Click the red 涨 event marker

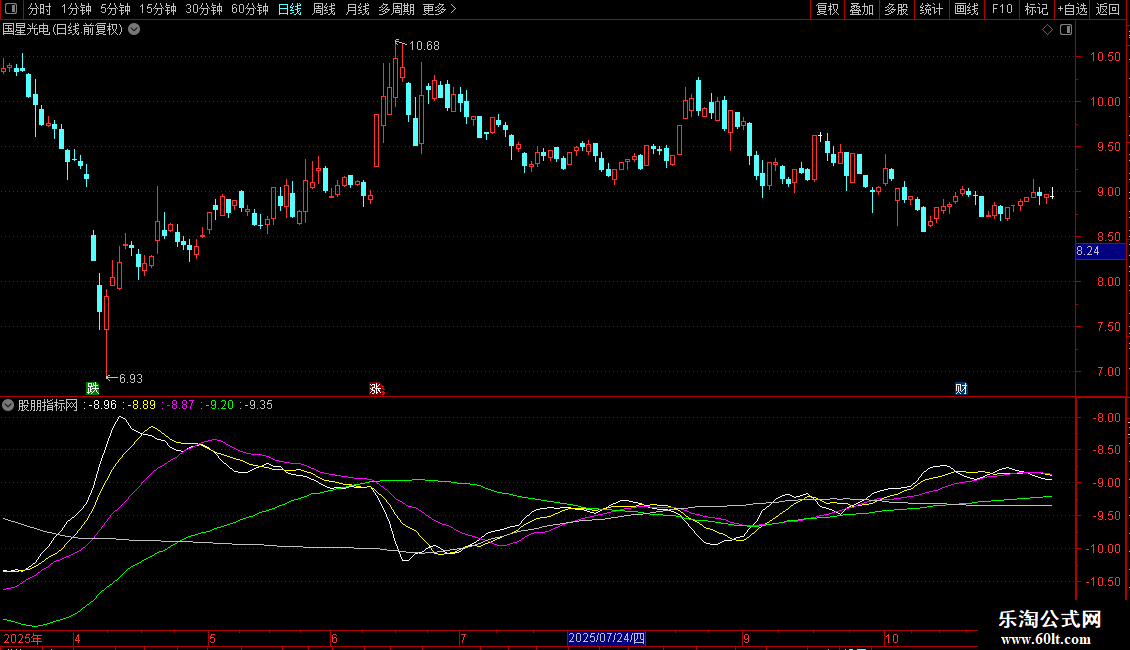point(376,388)
